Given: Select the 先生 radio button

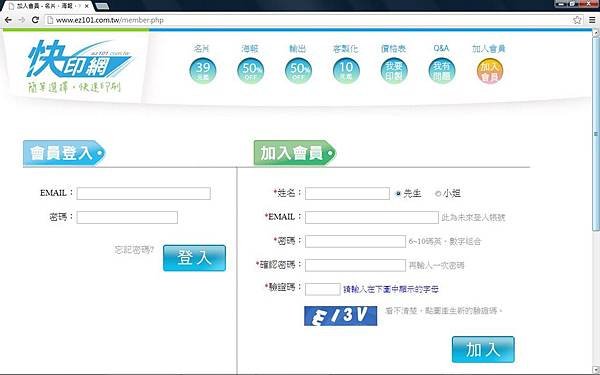Looking at the screenshot, I should point(398,194).
